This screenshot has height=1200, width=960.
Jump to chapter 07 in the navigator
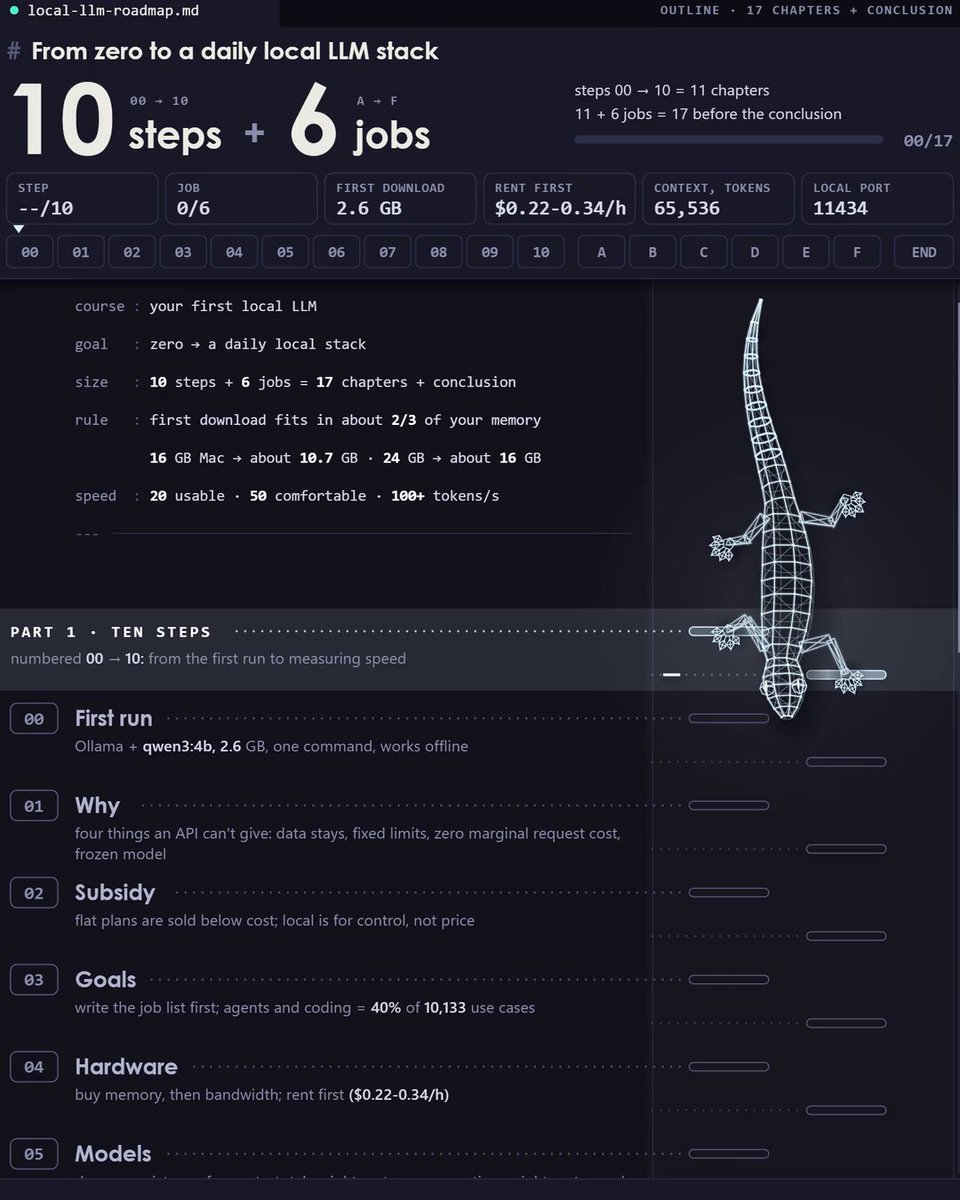387,252
